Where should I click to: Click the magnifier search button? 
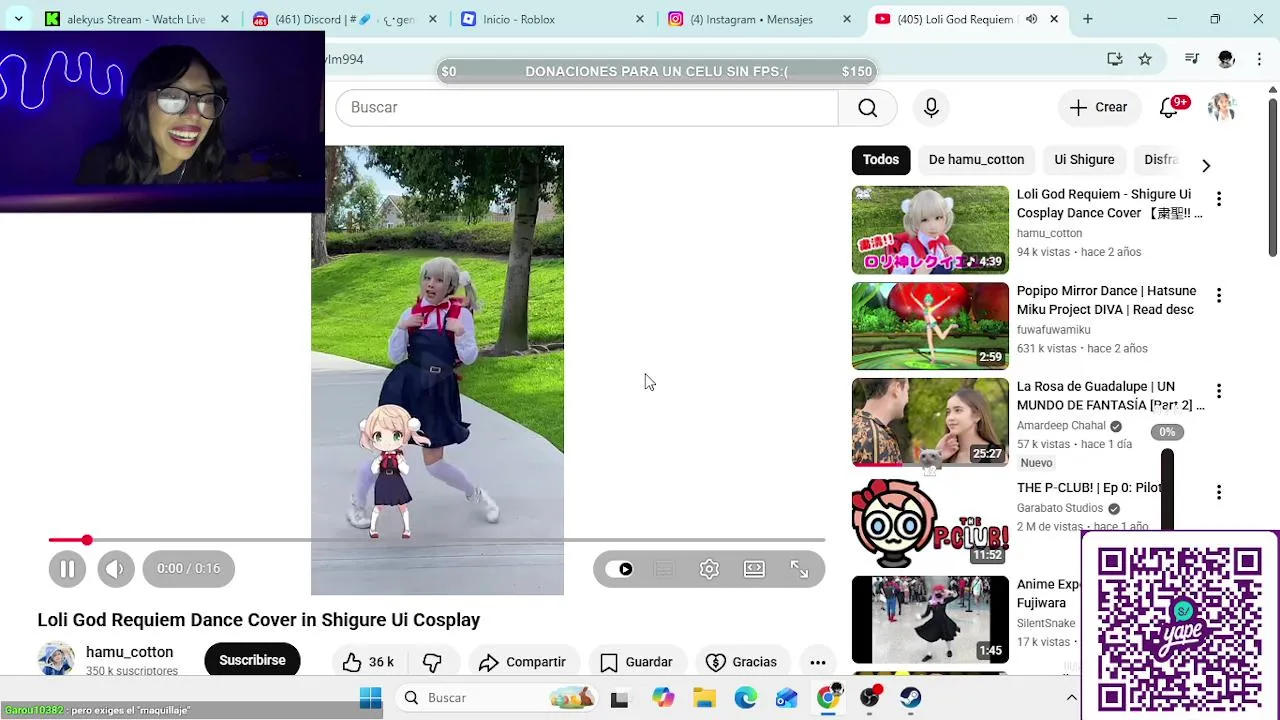[867, 108]
